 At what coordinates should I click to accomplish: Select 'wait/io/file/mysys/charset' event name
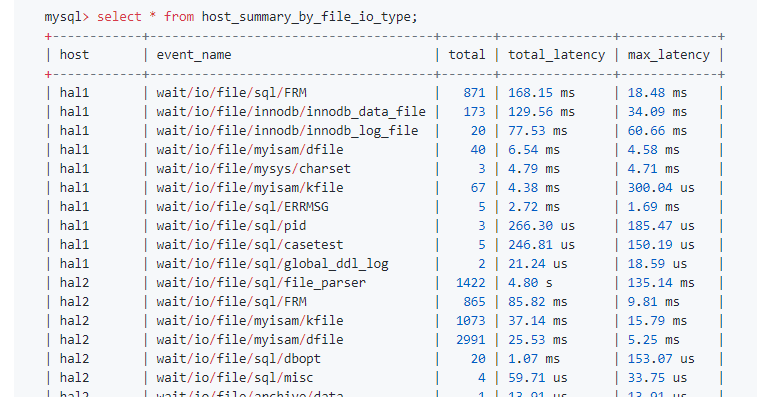click(x=253, y=169)
